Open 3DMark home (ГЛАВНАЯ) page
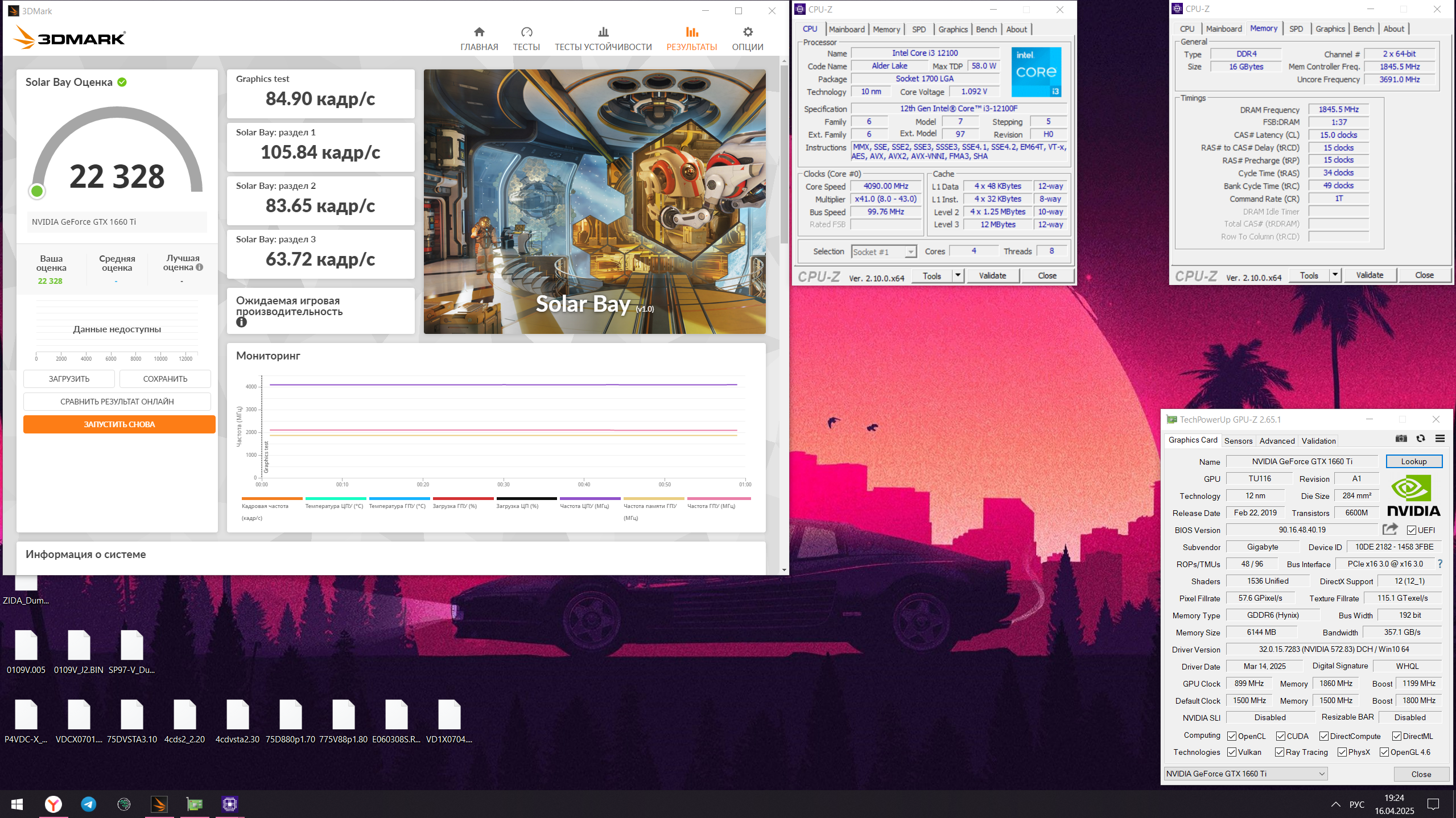Screen dimensions: 1456x818 [479, 39]
